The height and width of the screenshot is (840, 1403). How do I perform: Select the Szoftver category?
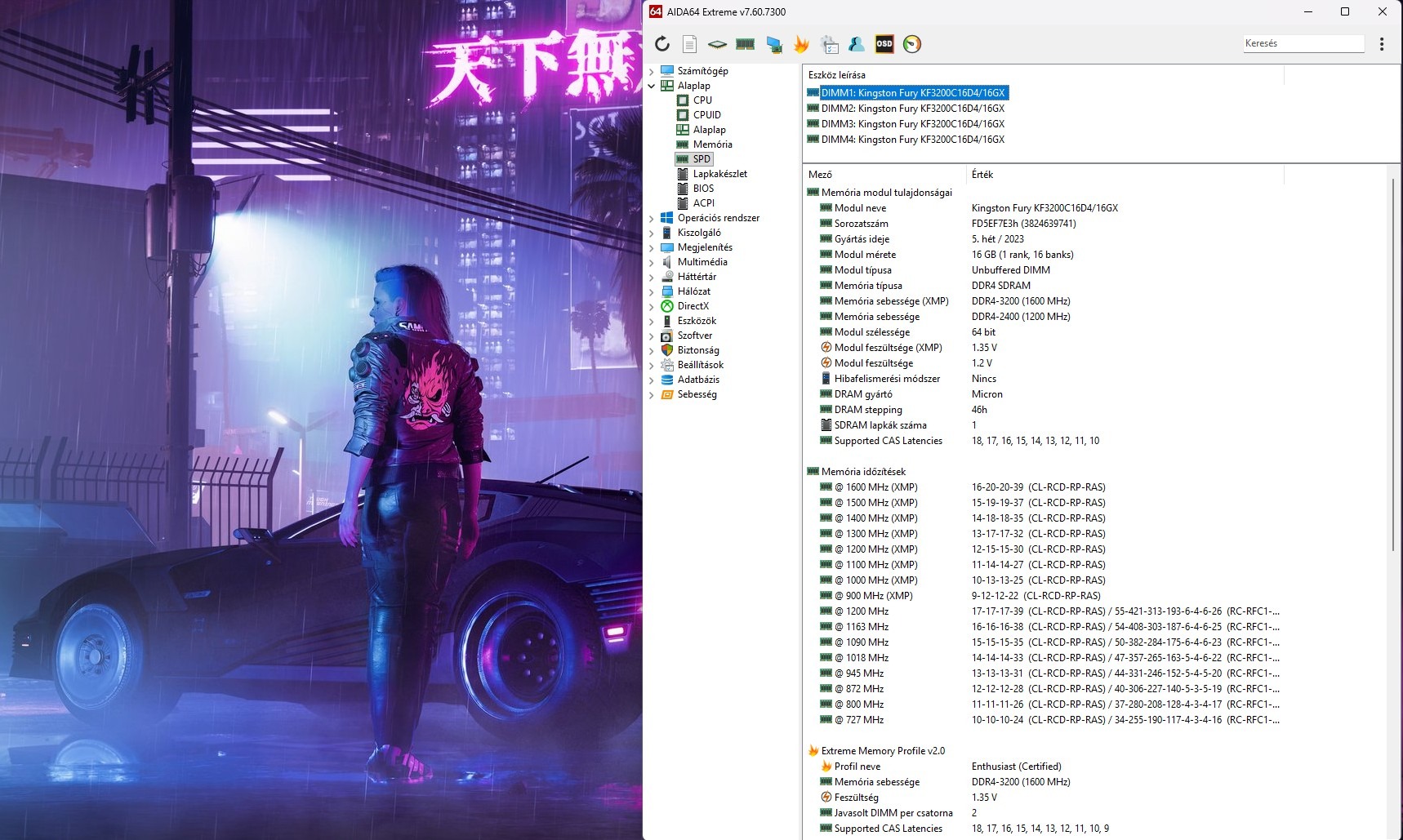click(695, 336)
